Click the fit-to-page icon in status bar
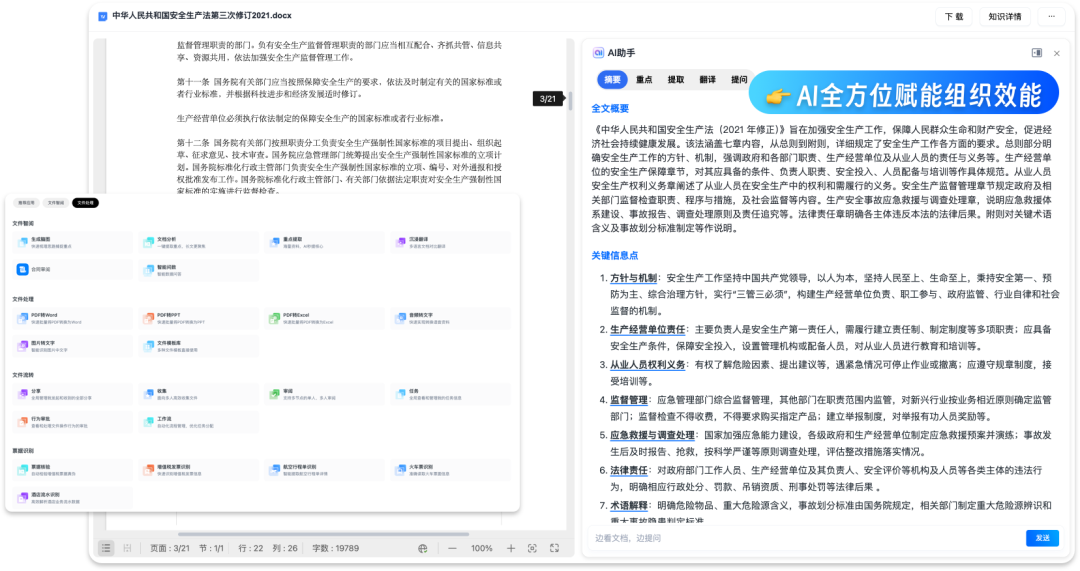1080x571 pixels. point(533,548)
